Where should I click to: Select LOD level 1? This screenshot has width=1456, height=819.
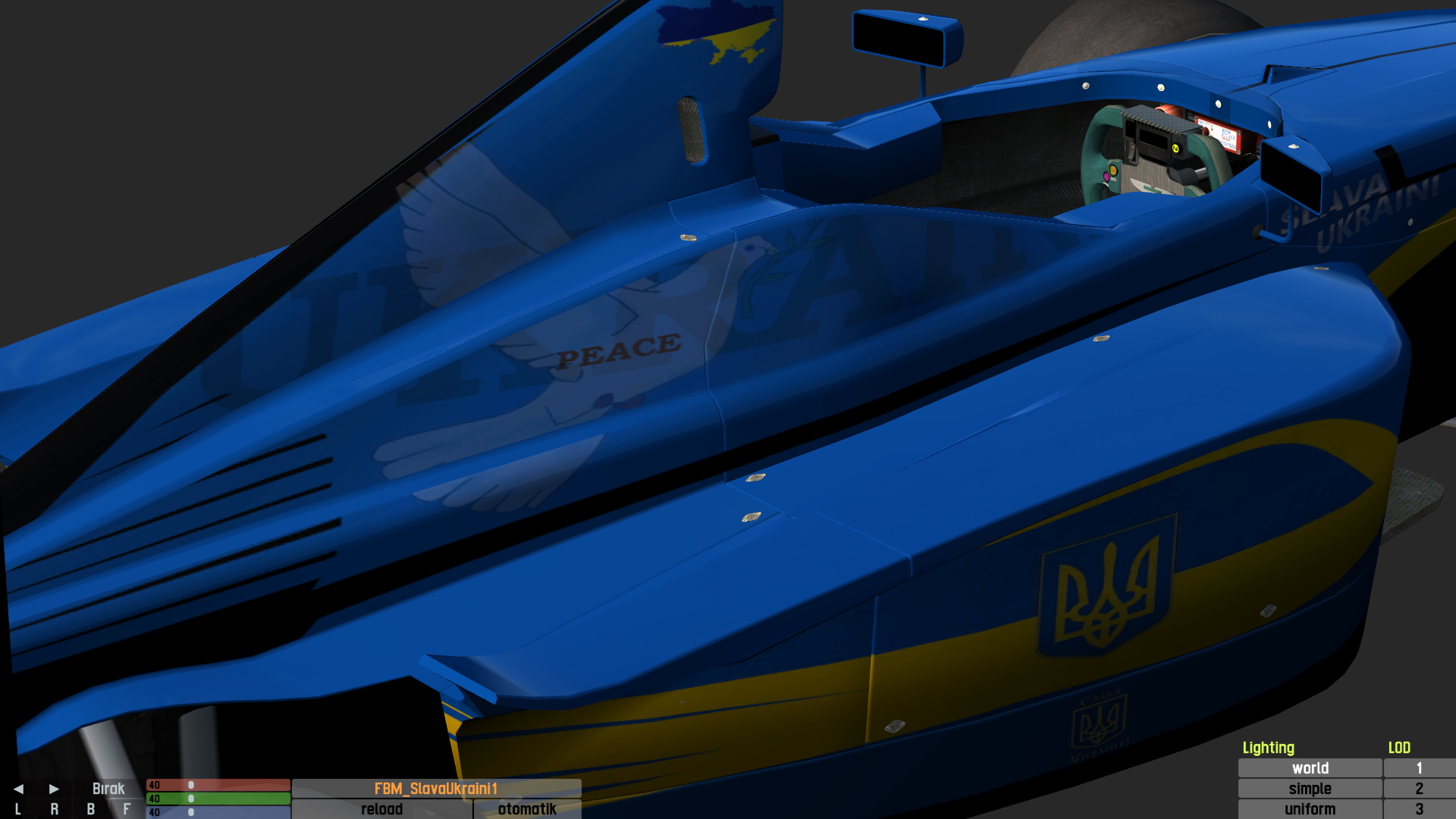pos(1419,768)
